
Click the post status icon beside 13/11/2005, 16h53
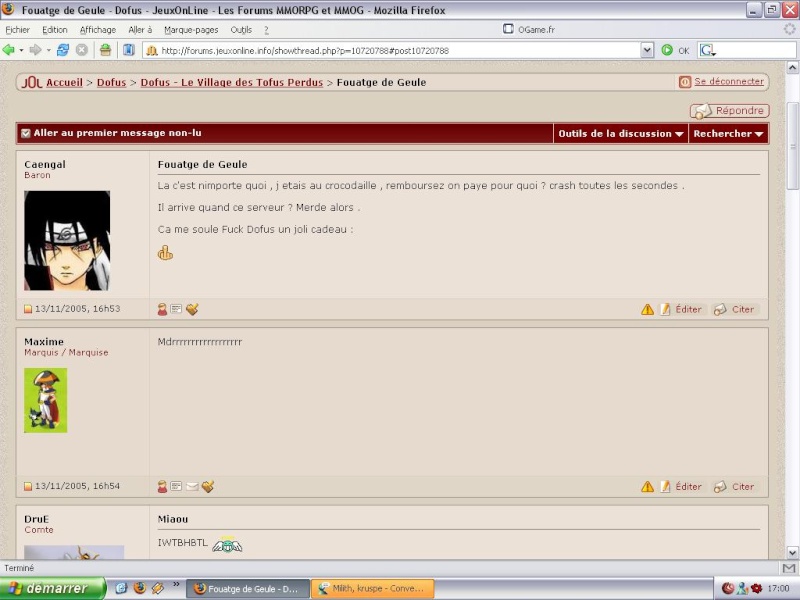(28, 309)
